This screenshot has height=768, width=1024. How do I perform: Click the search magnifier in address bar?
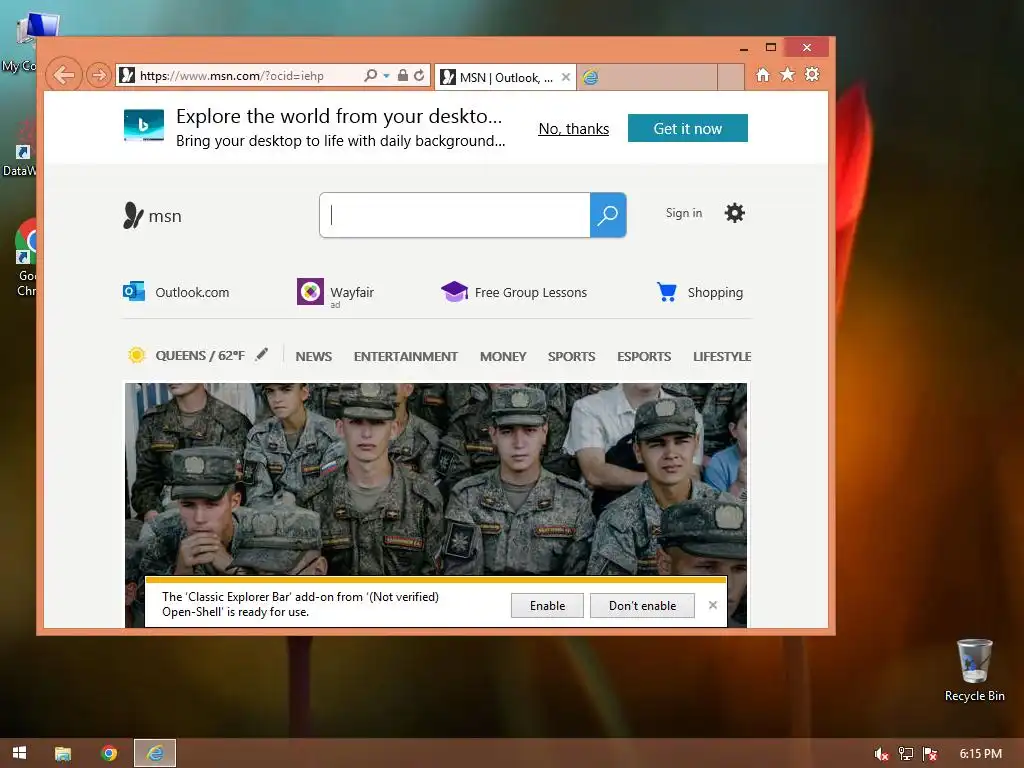[x=370, y=76]
